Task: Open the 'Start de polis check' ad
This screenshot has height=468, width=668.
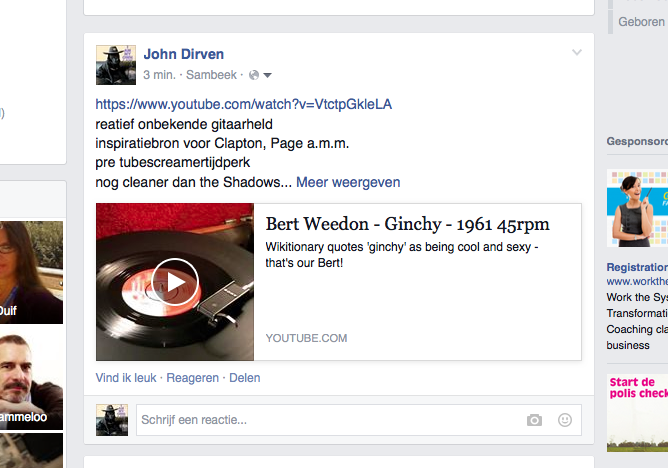Action: tap(637, 413)
